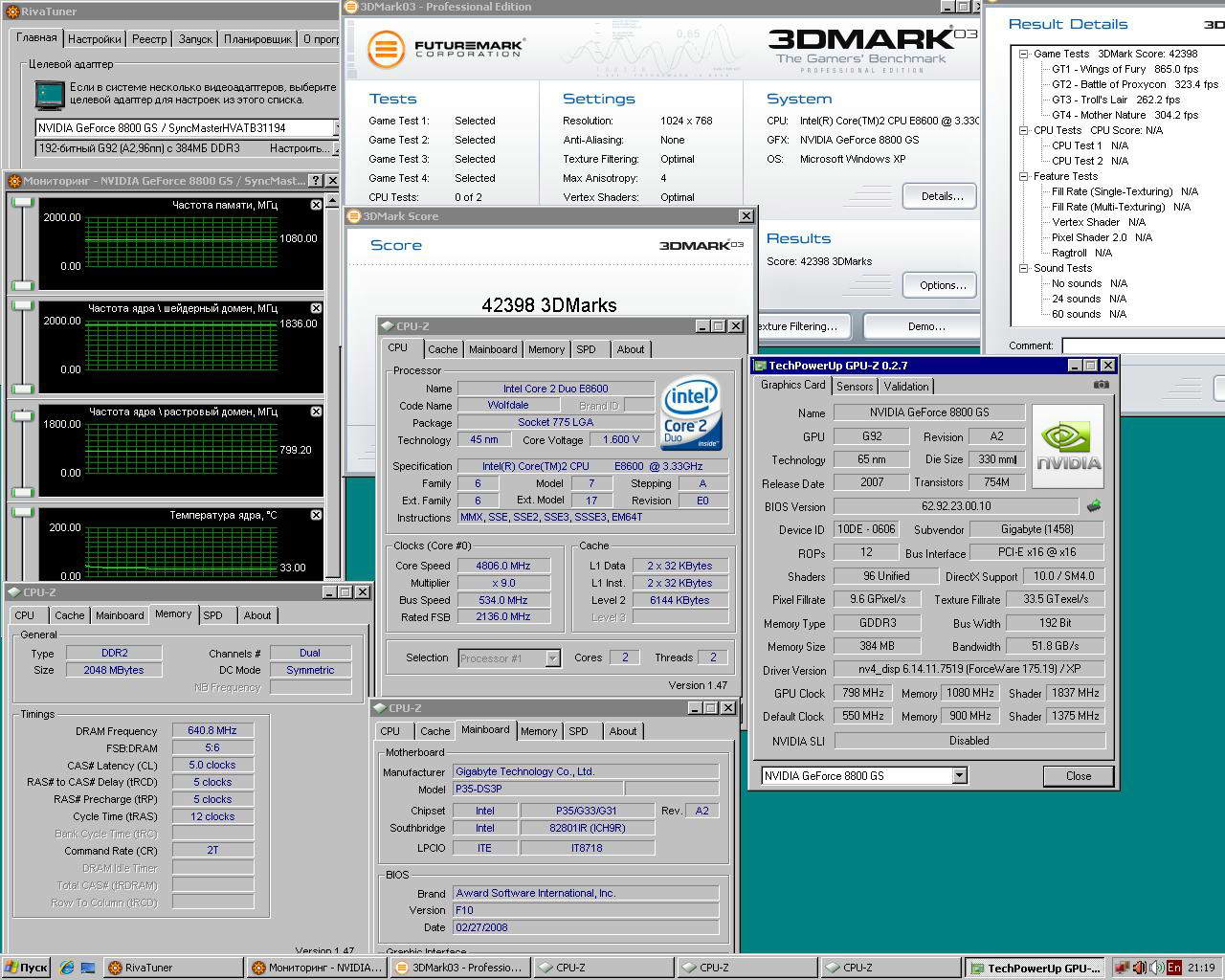Screen dimensions: 1225x980
Task: Click the 21:19 taskbar clock
Action: (1202, 968)
